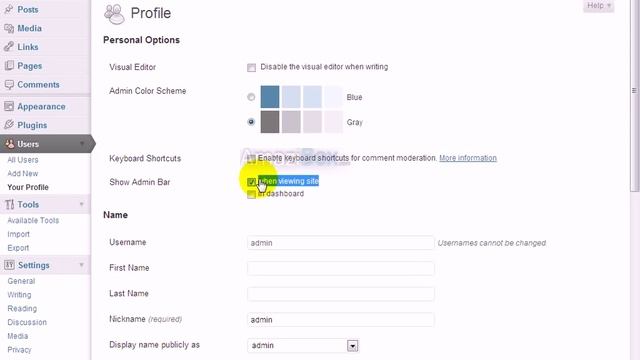This screenshot has width=640, height=360.
Task: Click the Nickname field
Action: (340, 320)
